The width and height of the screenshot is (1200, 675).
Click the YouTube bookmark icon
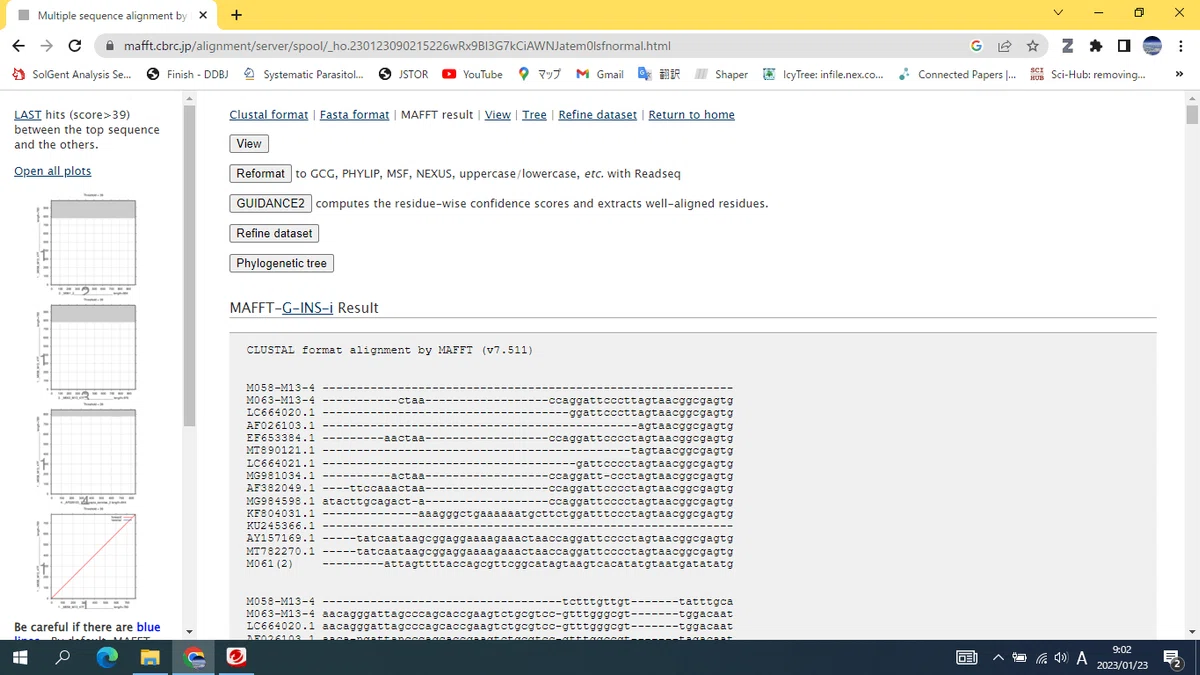tap(449, 74)
